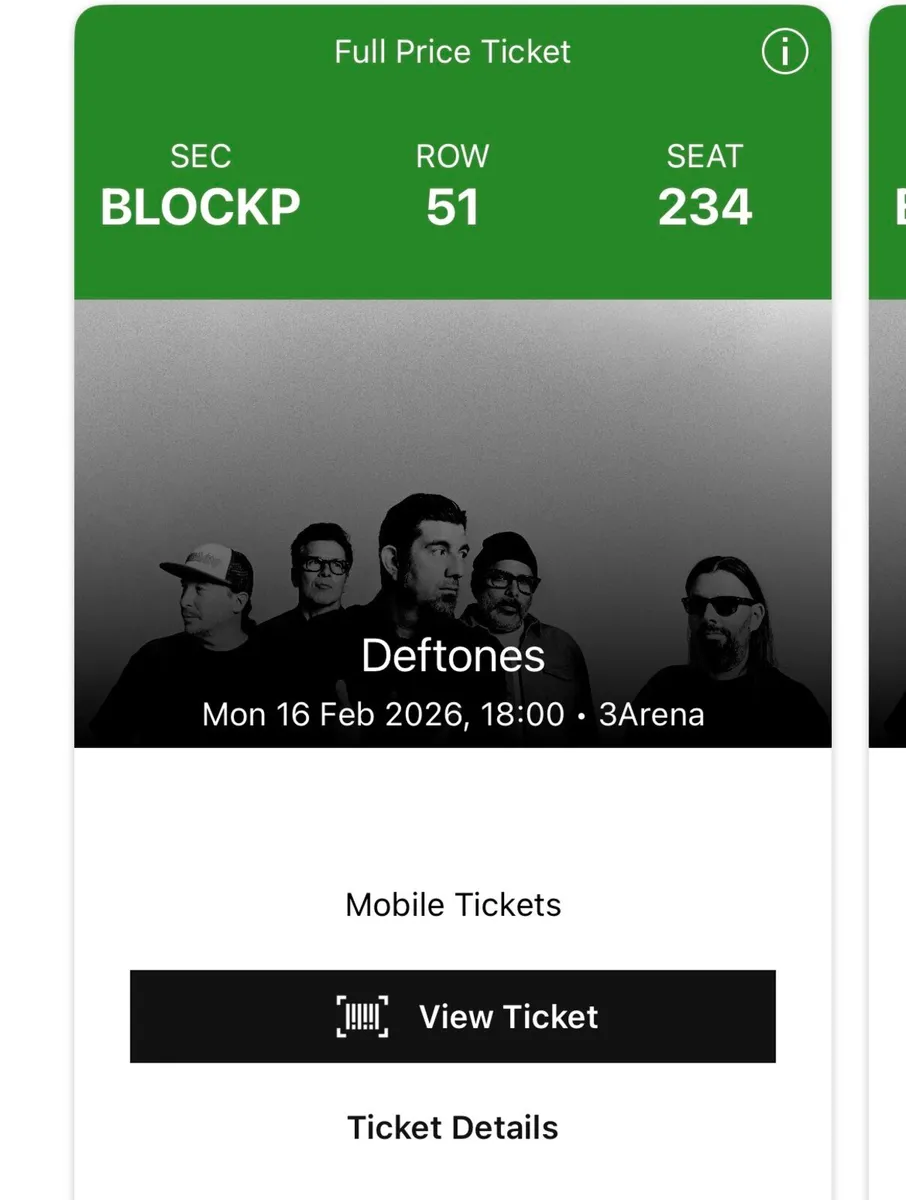This screenshot has height=1200, width=906.
Task: Click the Full Price Ticket title
Action: point(452,51)
